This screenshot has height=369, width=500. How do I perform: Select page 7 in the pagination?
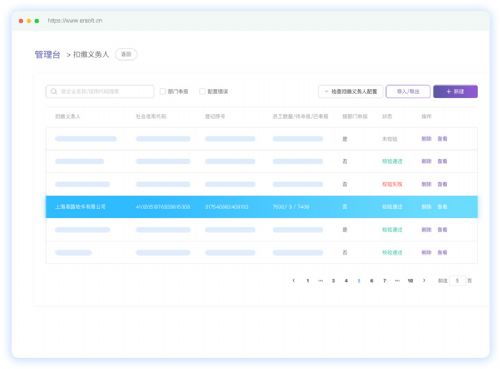pyautogui.click(x=384, y=281)
